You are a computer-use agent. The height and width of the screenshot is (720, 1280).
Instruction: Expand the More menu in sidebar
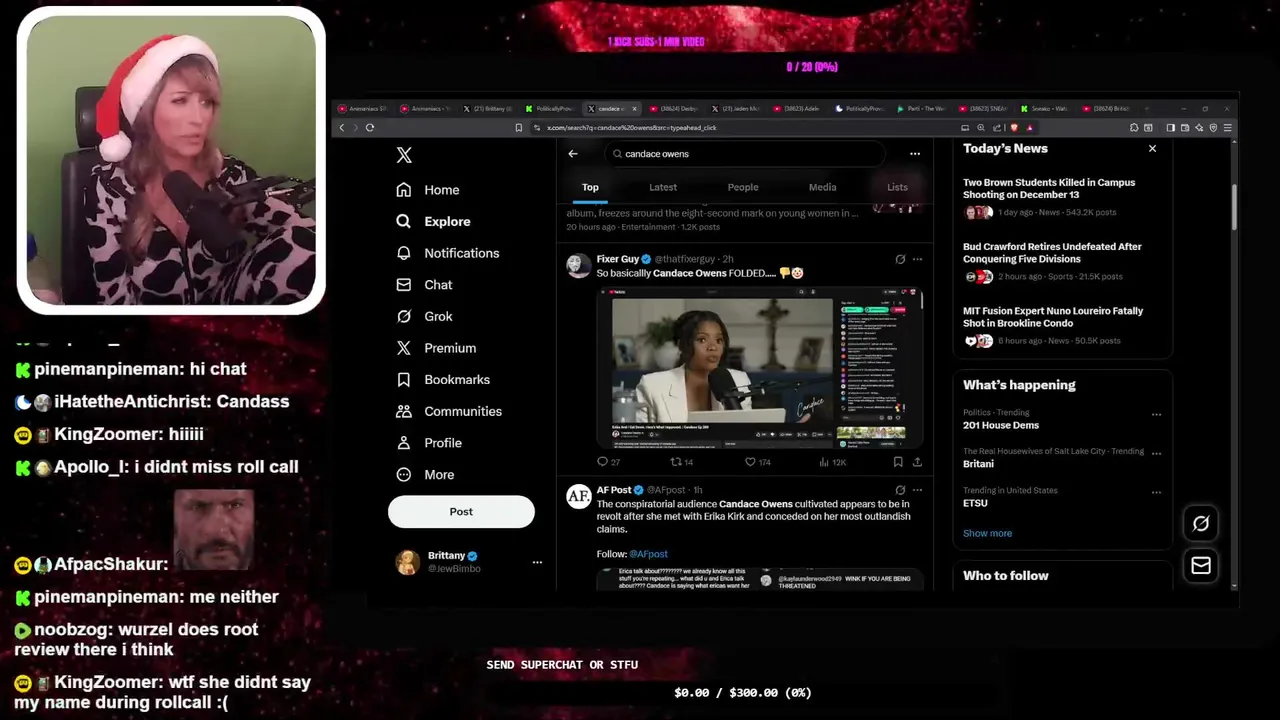425,475
